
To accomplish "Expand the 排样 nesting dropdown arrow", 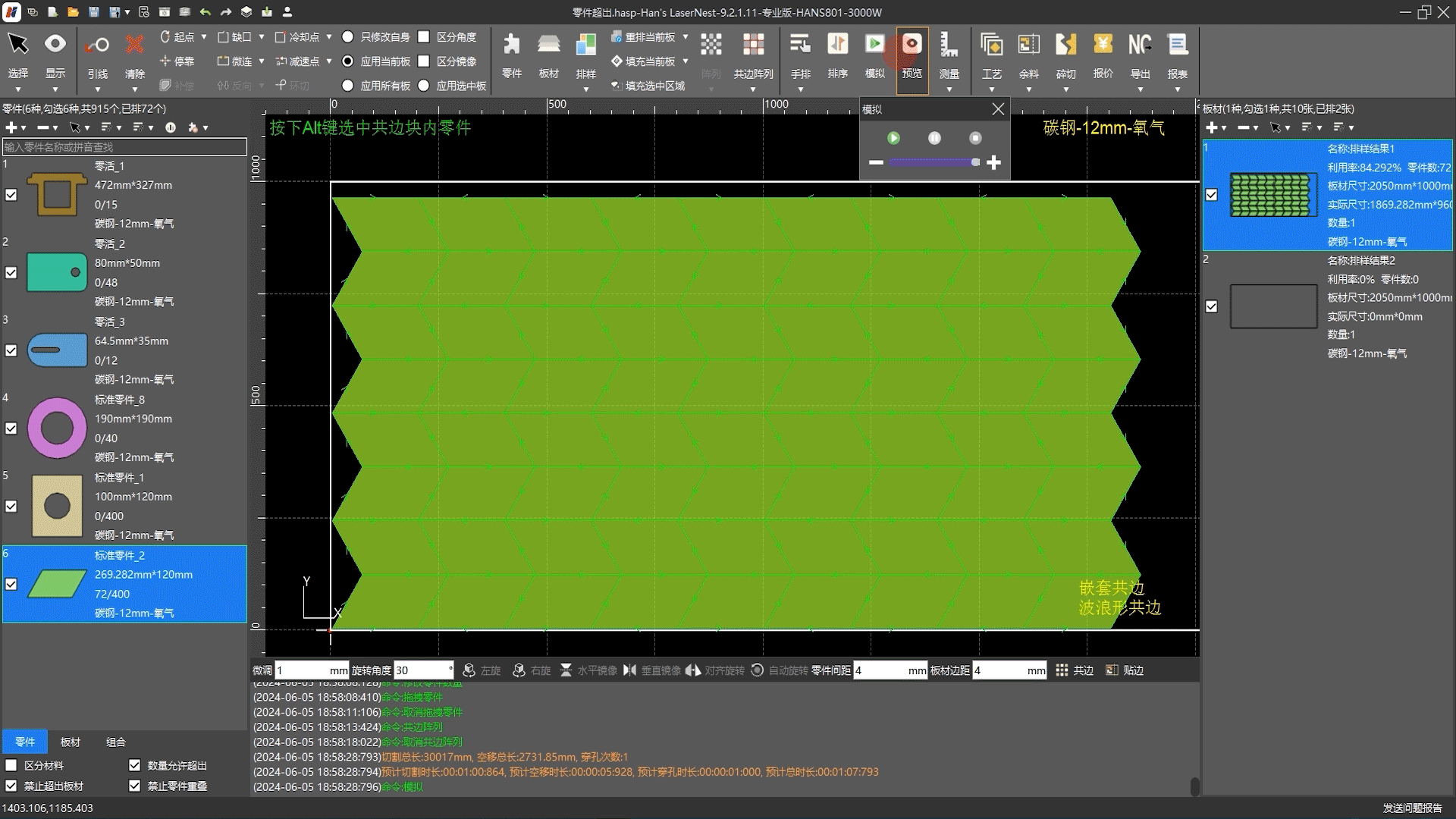I will click(x=585, y=89).
